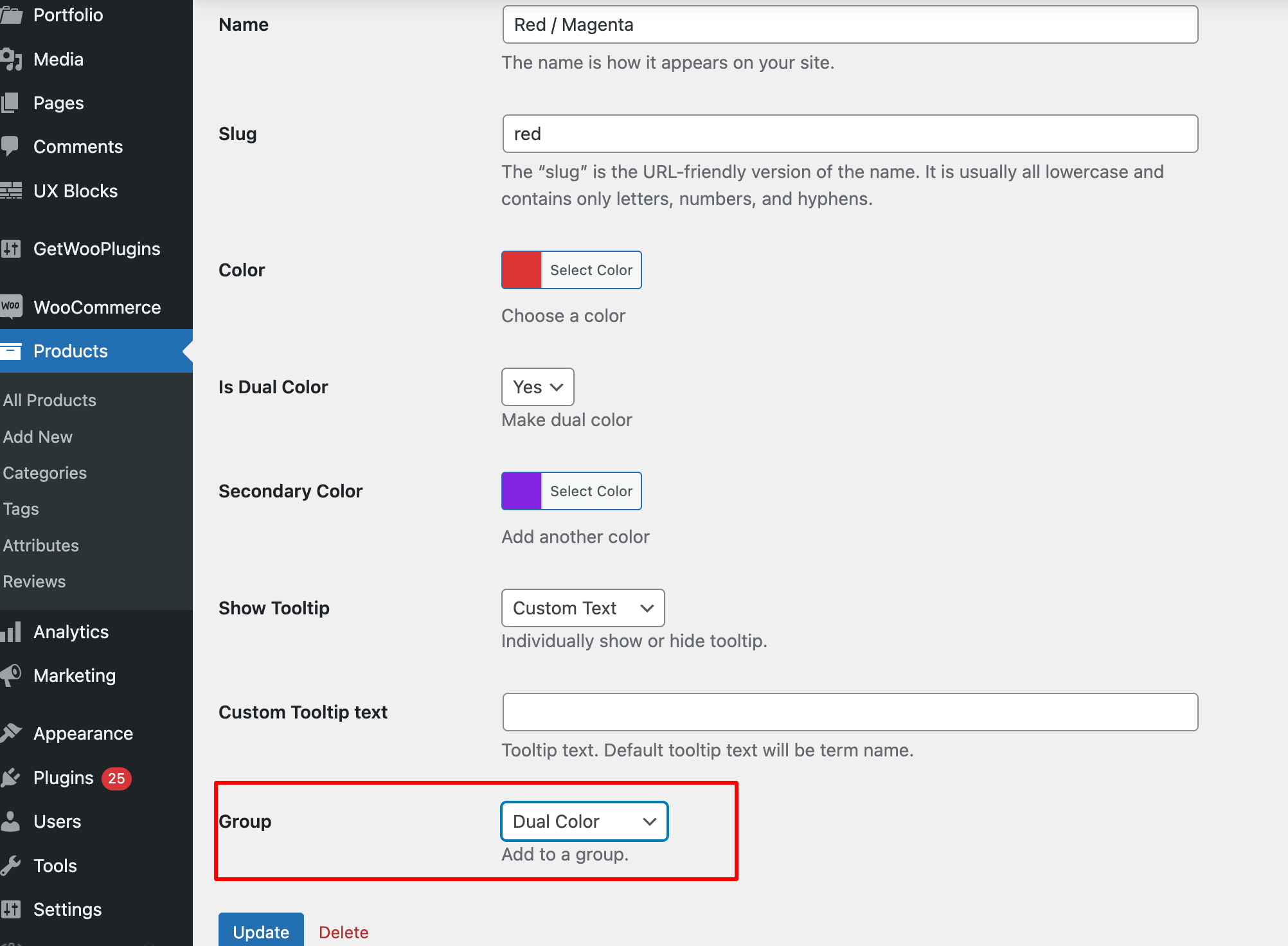This screenshot has height=946, width=1288.
Task: Click the red primary color swatch
Action: coord(521,270)
